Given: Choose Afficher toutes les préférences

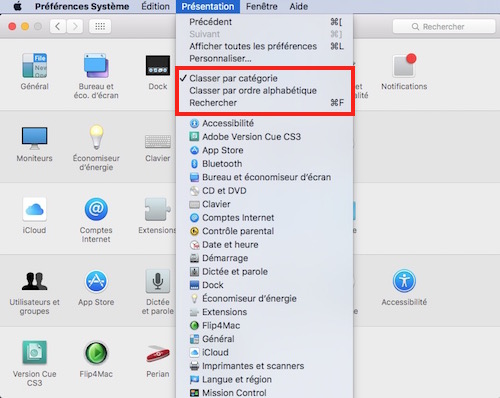Looking at the screenshot, I should [x=265, y=46].
